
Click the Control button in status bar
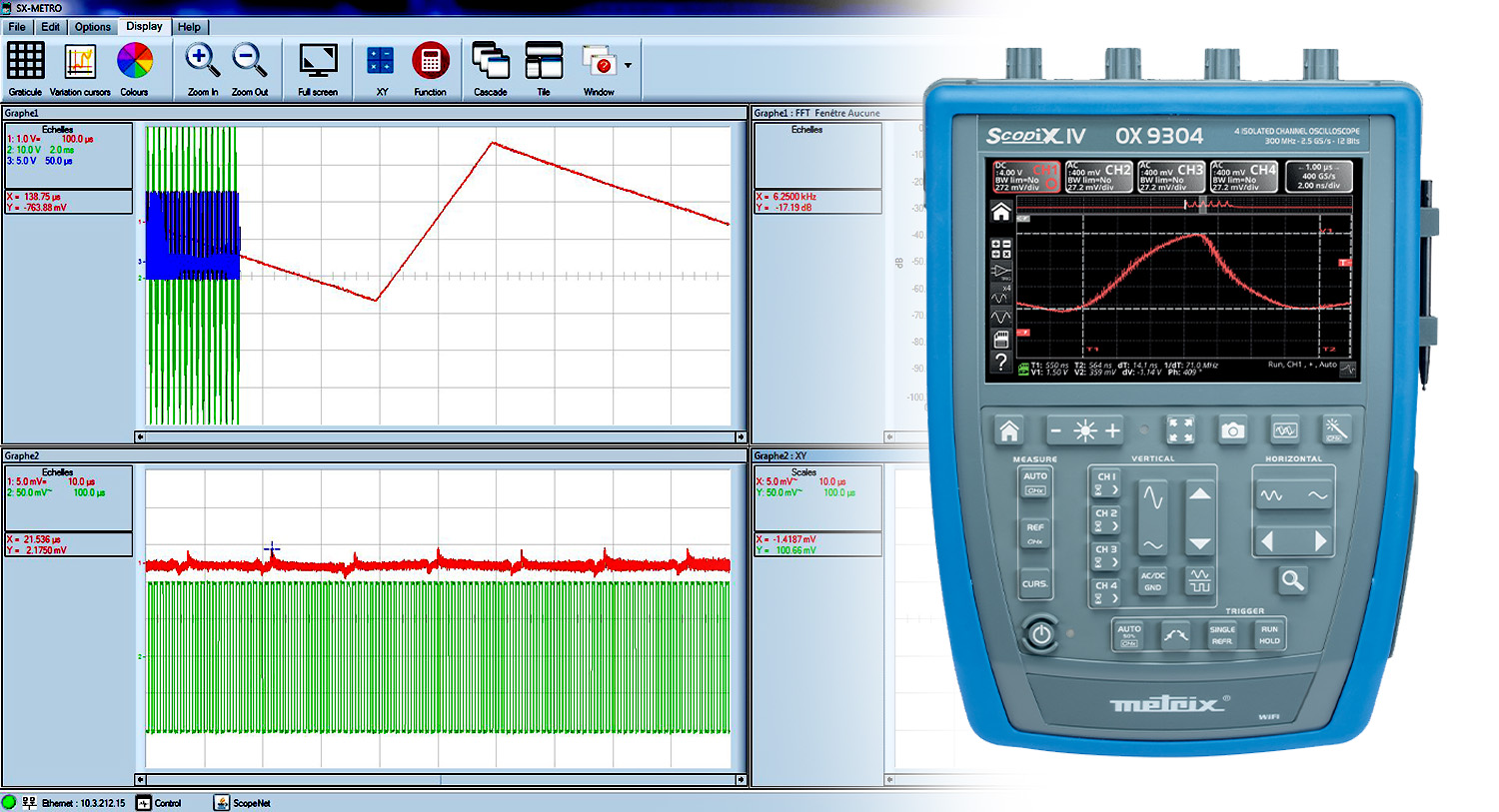click(x=159, y=803)
